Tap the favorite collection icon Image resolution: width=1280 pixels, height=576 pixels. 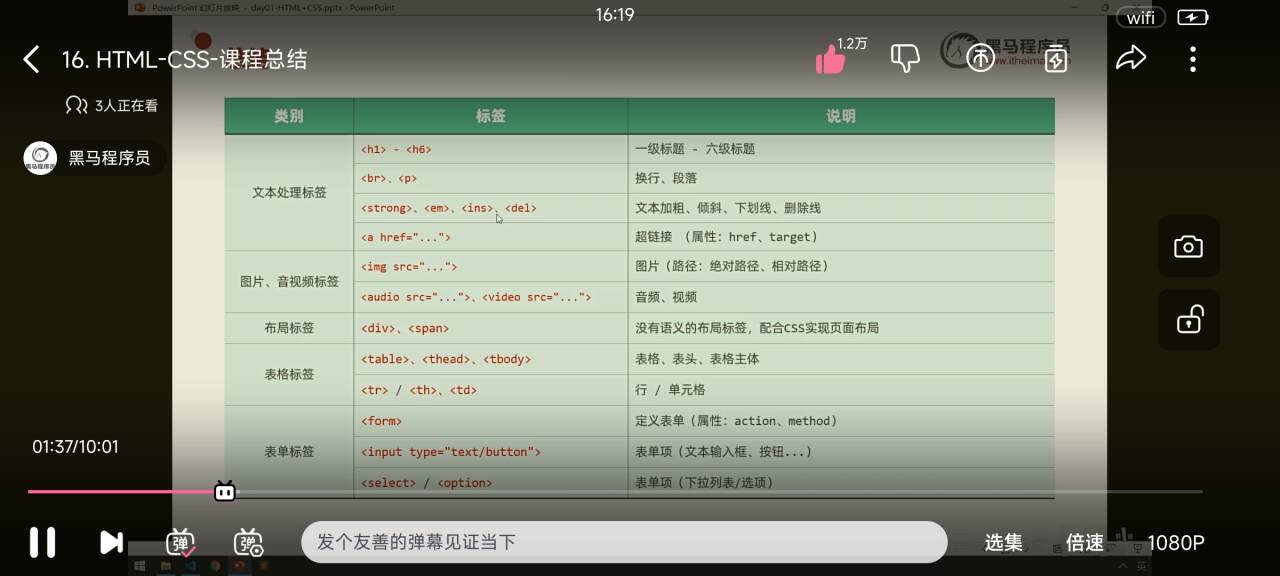[x=1056, y=59]
